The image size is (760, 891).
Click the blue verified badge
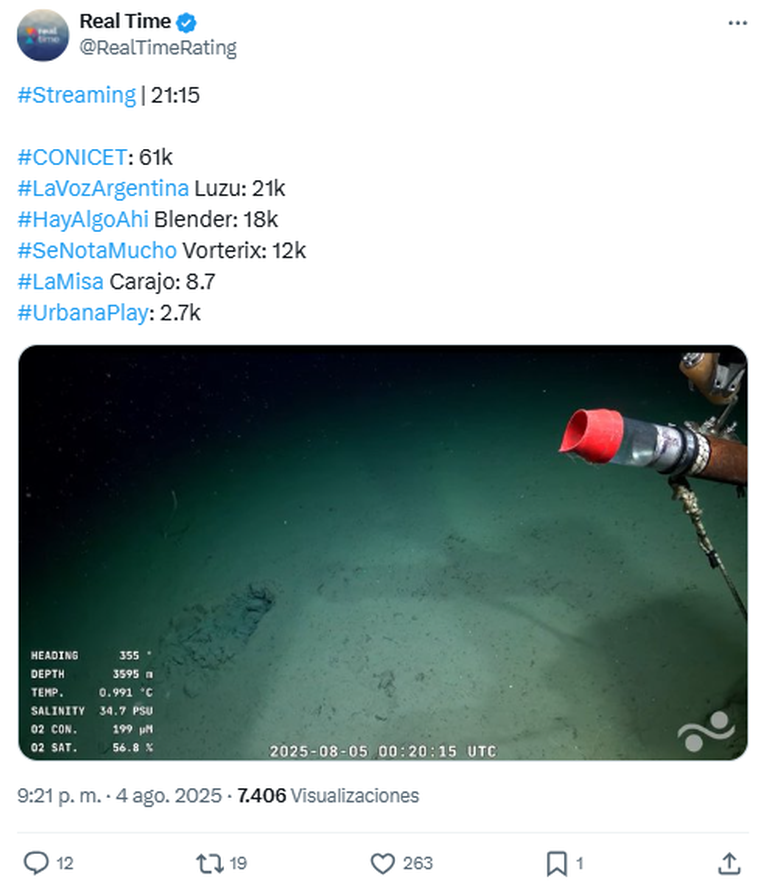[186, 23]
